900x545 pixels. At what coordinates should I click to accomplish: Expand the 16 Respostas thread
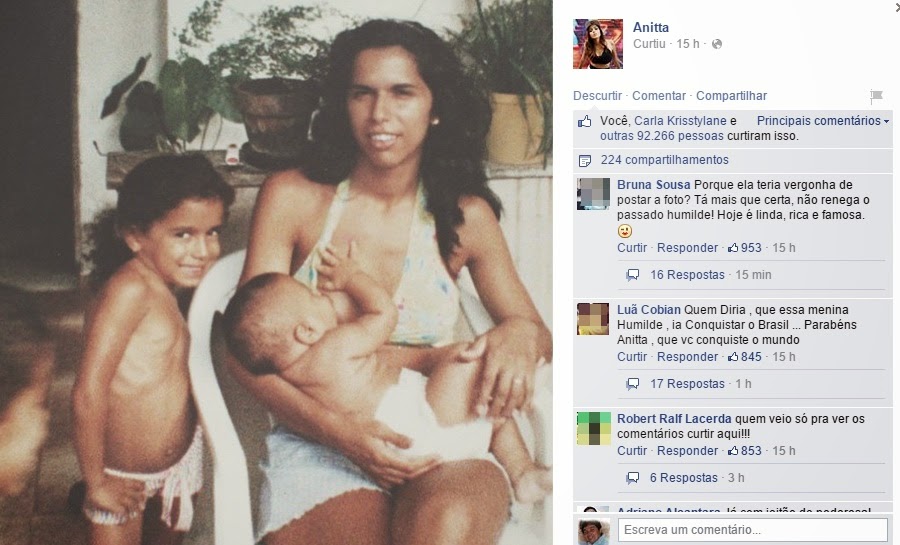point(687,275)
